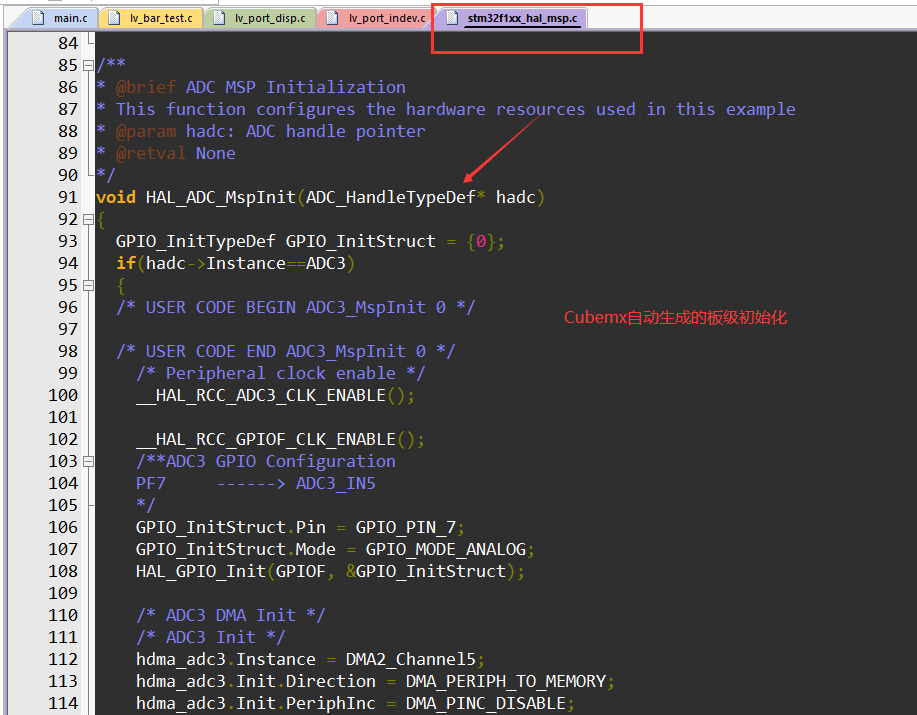Image resolution: width=917 pixels, height=715 pixels.
Task: Click the file icon on lv_port_indev.c tab
Action: [x=331, y=17]
